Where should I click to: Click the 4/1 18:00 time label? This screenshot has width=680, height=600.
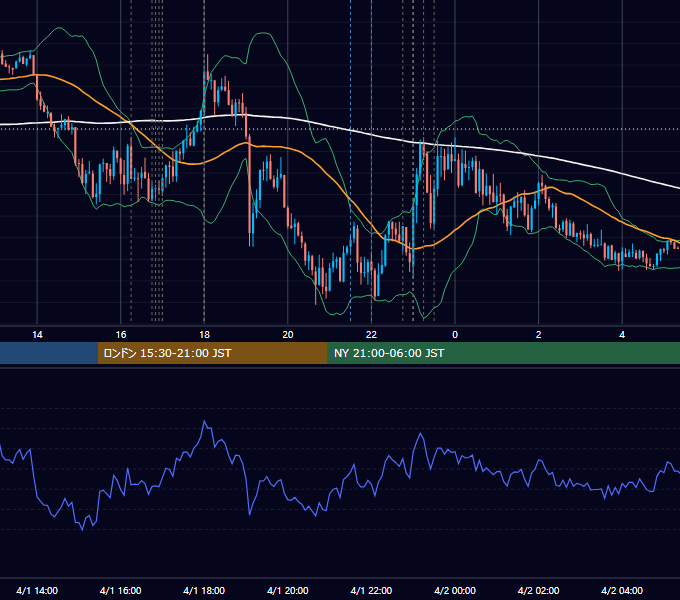coord(204,590)
